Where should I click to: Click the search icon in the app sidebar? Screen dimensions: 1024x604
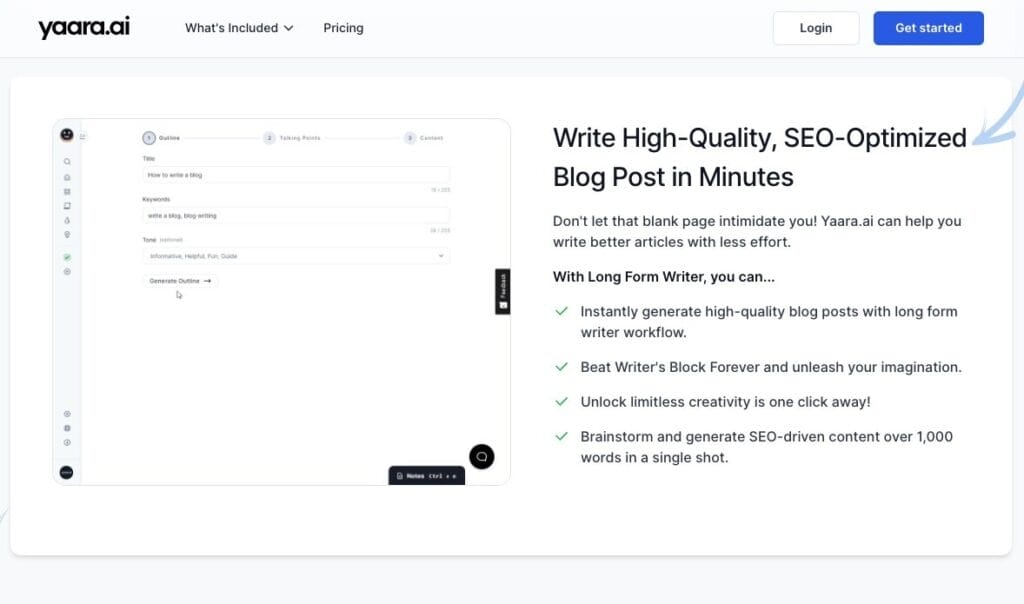(x=67, y=162)
